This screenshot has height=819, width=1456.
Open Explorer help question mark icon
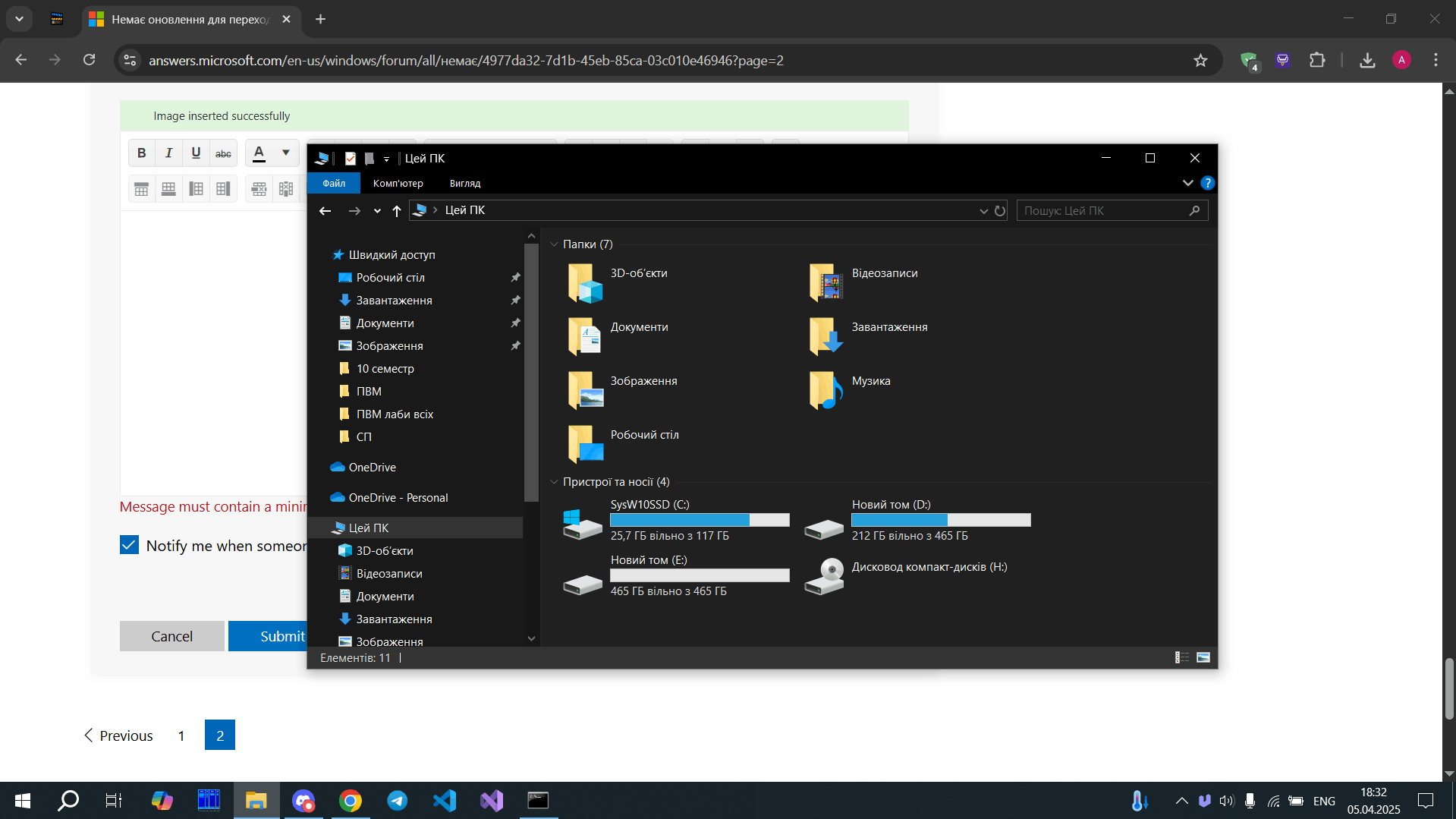(x=1208, y=183)
